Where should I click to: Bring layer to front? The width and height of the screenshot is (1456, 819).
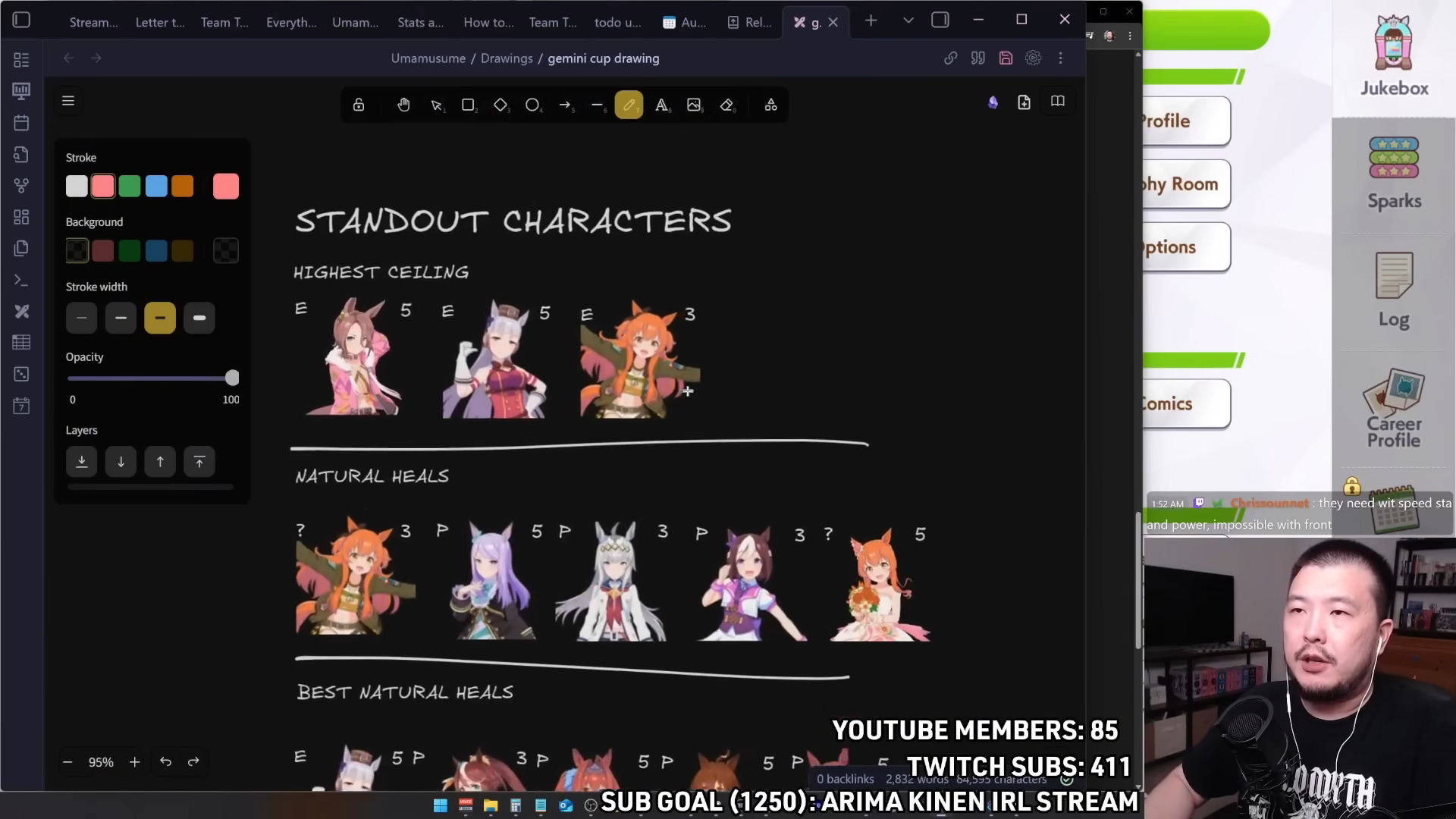(x=199, y=462)
